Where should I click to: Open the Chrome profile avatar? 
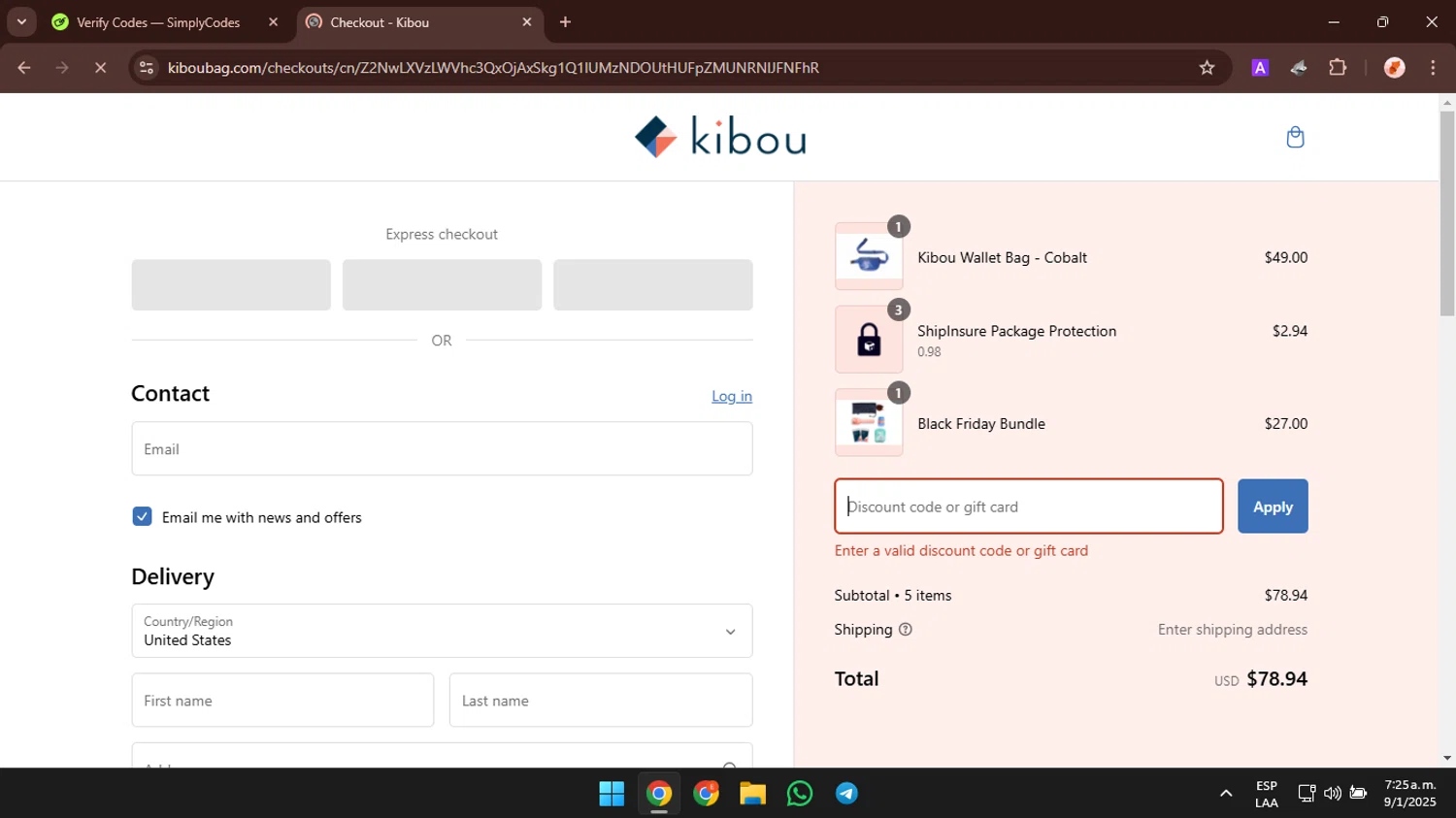pyautogui.click(x=1394, y=68)
